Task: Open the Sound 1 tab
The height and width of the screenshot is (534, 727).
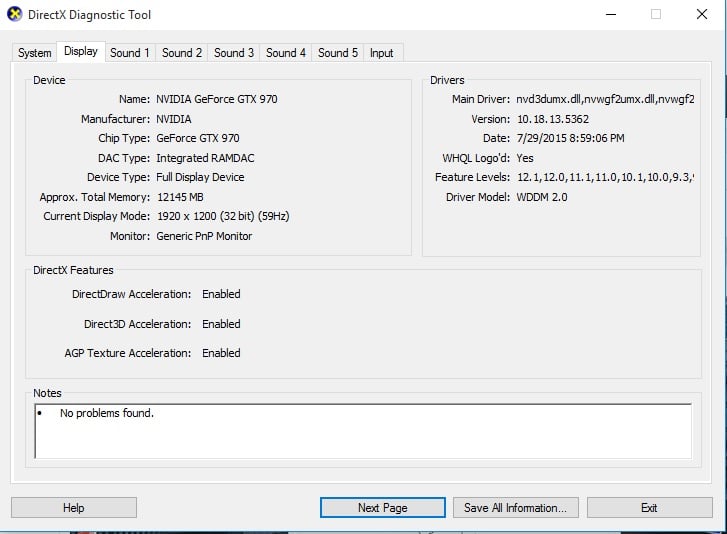Action: click(130, 53)
